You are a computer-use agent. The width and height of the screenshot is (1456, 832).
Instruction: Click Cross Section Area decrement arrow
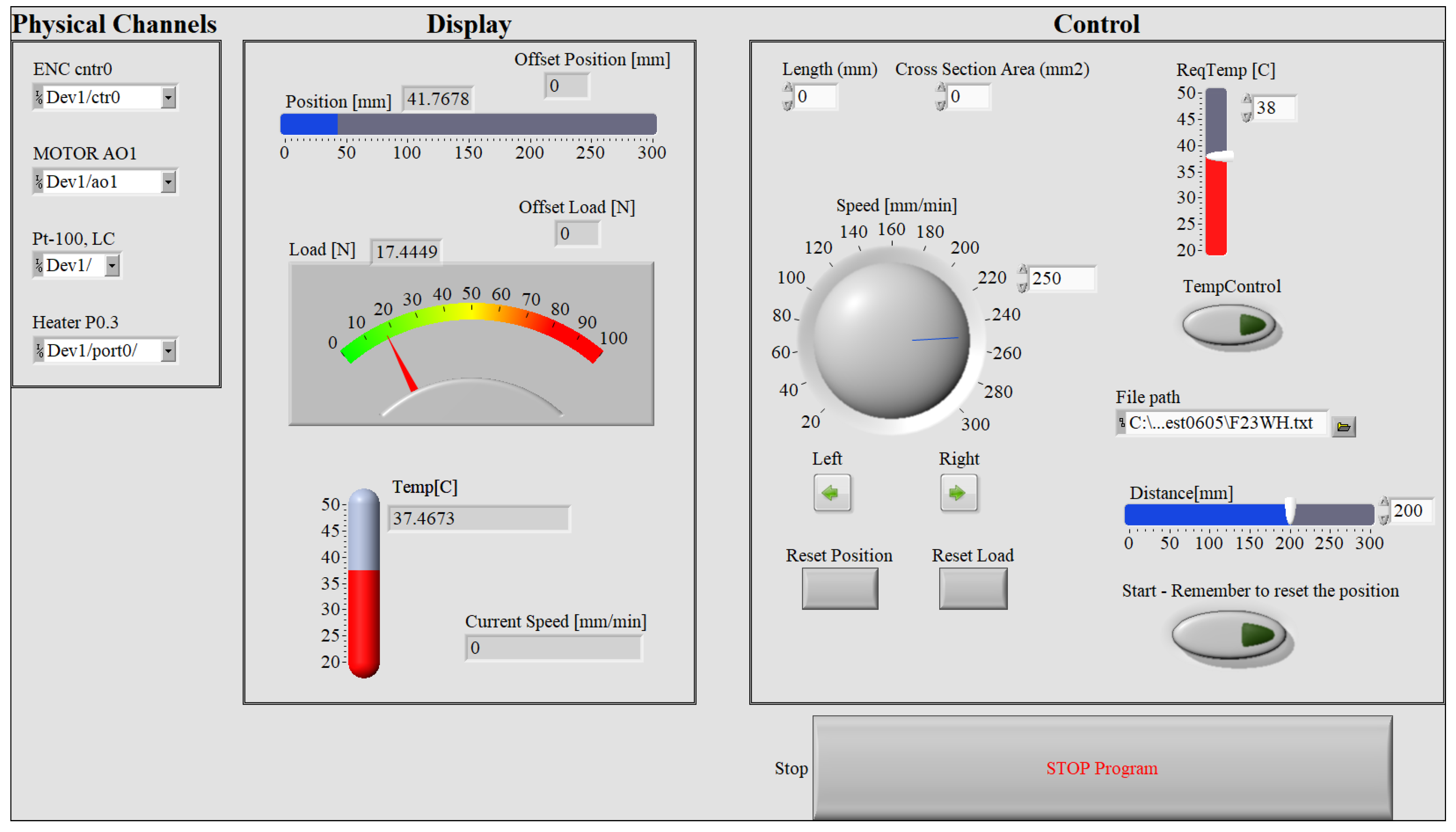941,105
